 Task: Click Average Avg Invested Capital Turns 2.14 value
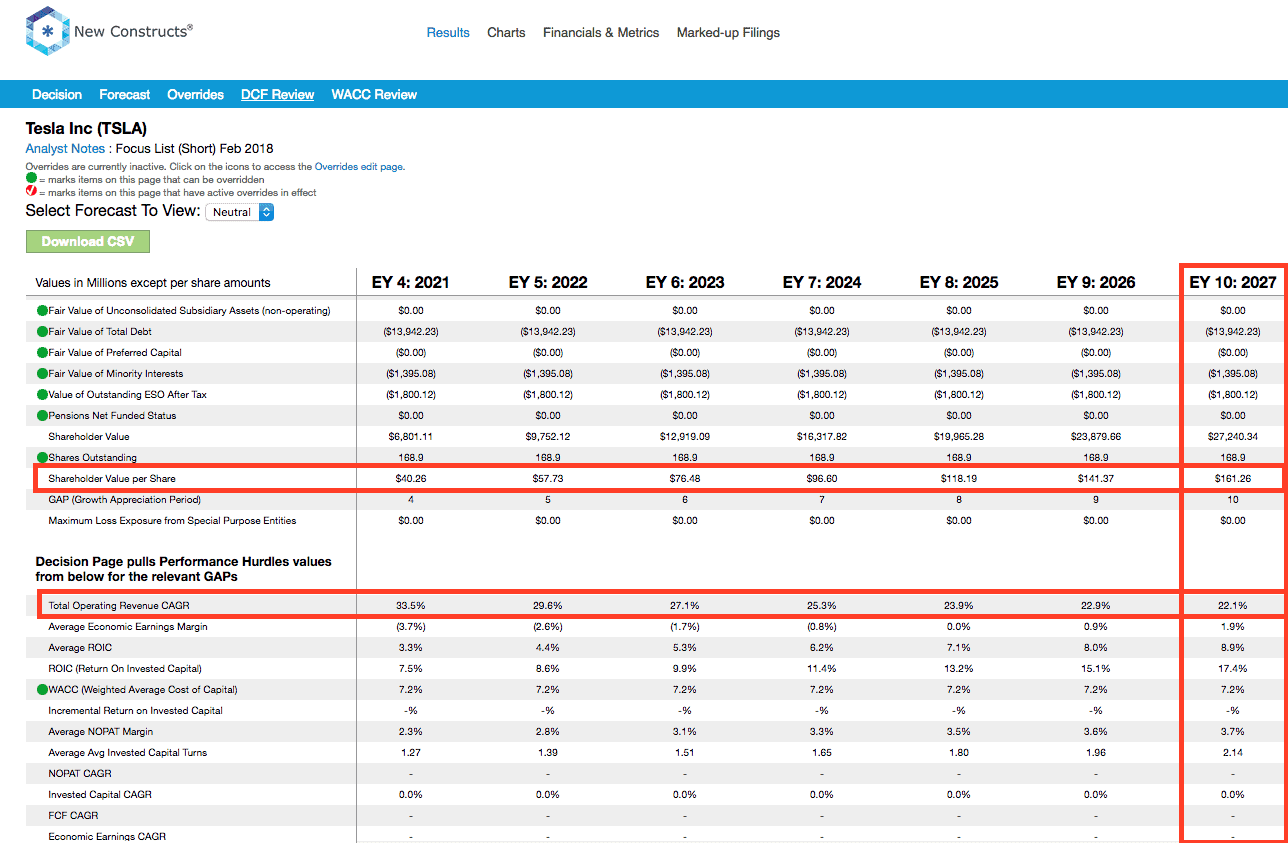click(x=1233, y=752)
